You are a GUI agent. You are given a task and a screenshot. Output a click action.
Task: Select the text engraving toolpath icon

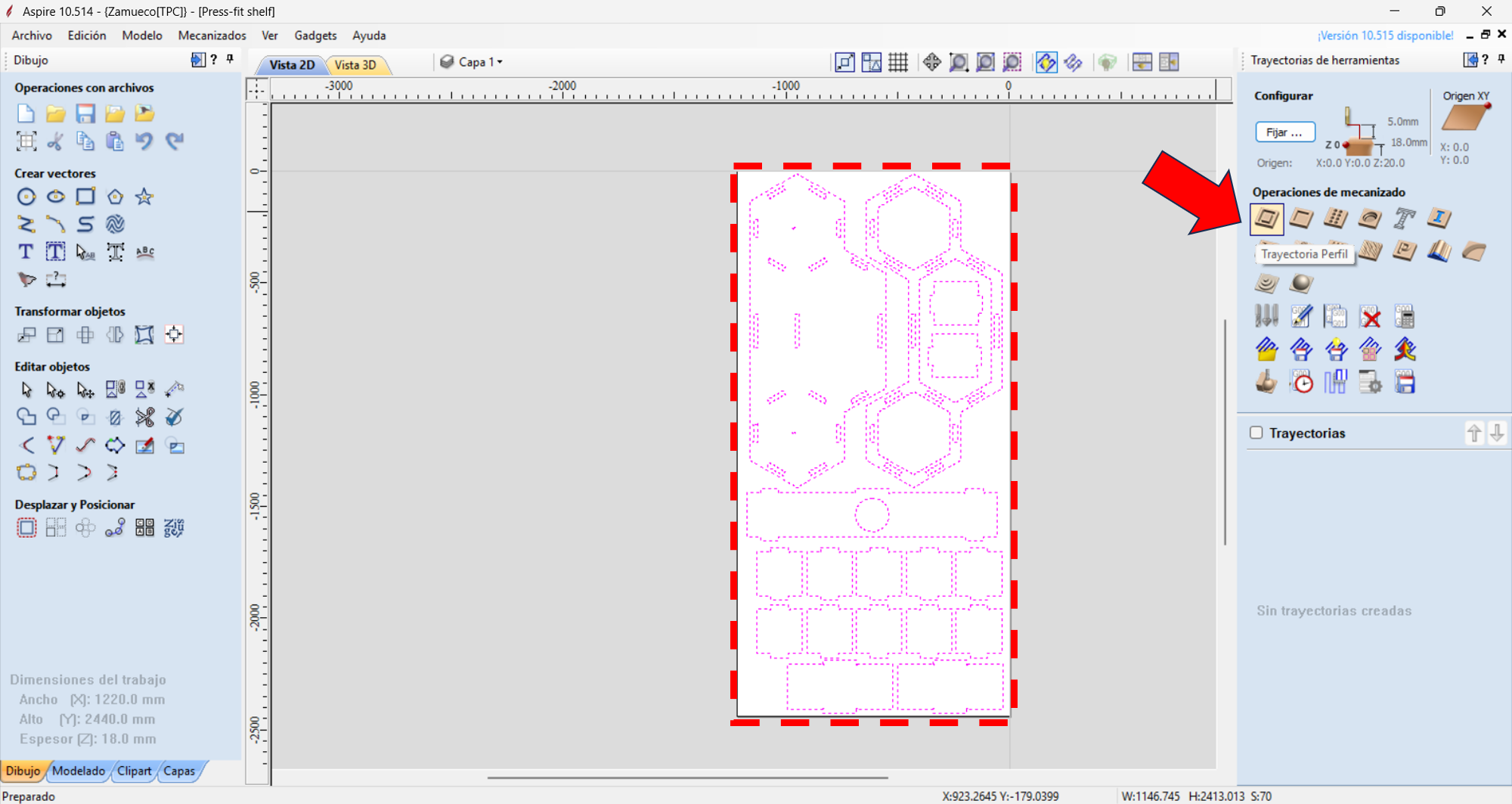tap(1405, 219)
